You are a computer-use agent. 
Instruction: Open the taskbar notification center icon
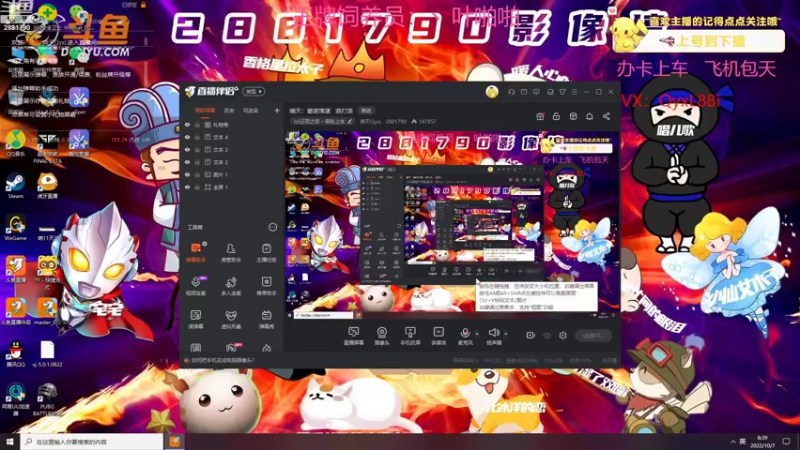point(786,441)
